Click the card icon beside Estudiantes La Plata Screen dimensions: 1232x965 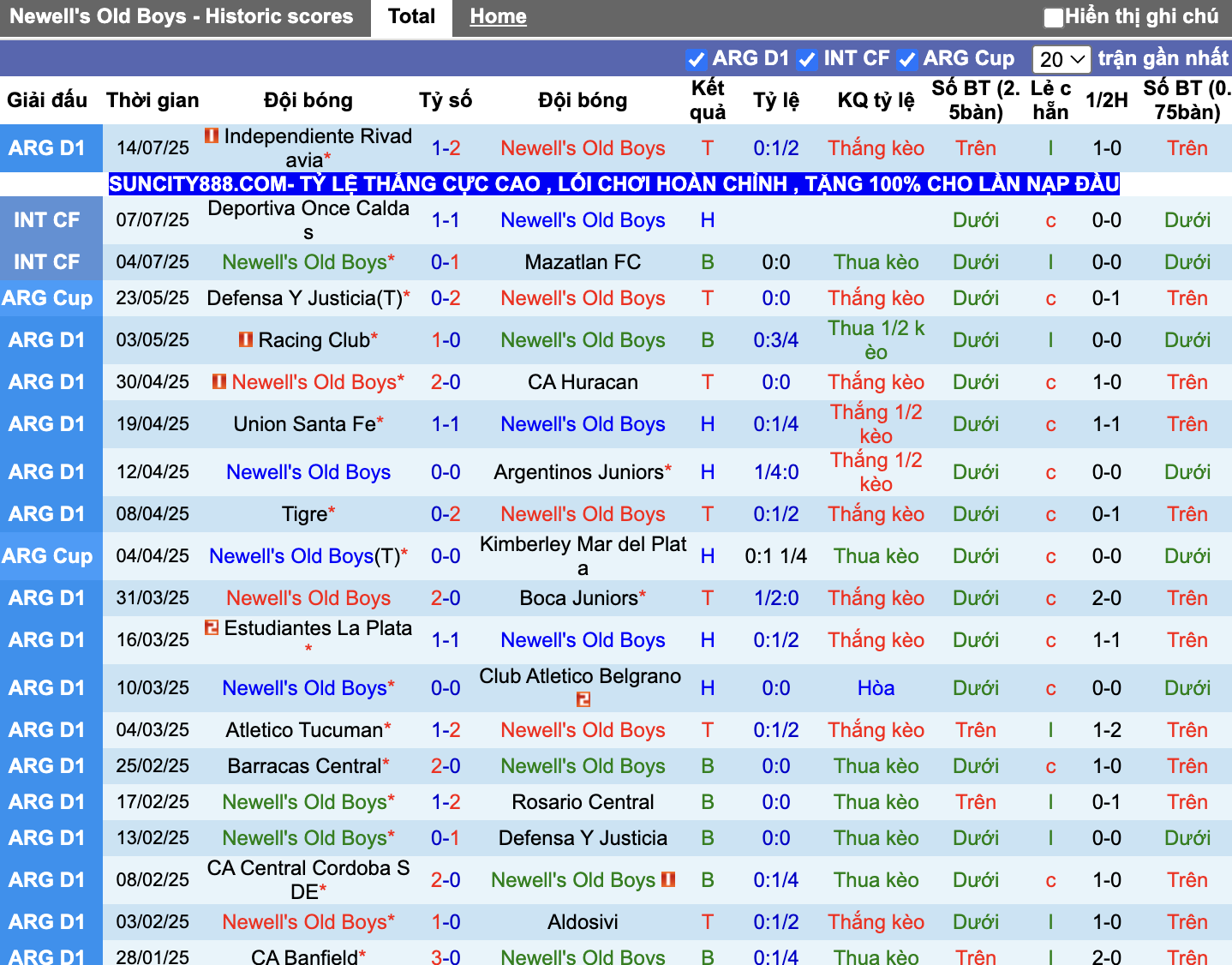click(x=212, y=627)
